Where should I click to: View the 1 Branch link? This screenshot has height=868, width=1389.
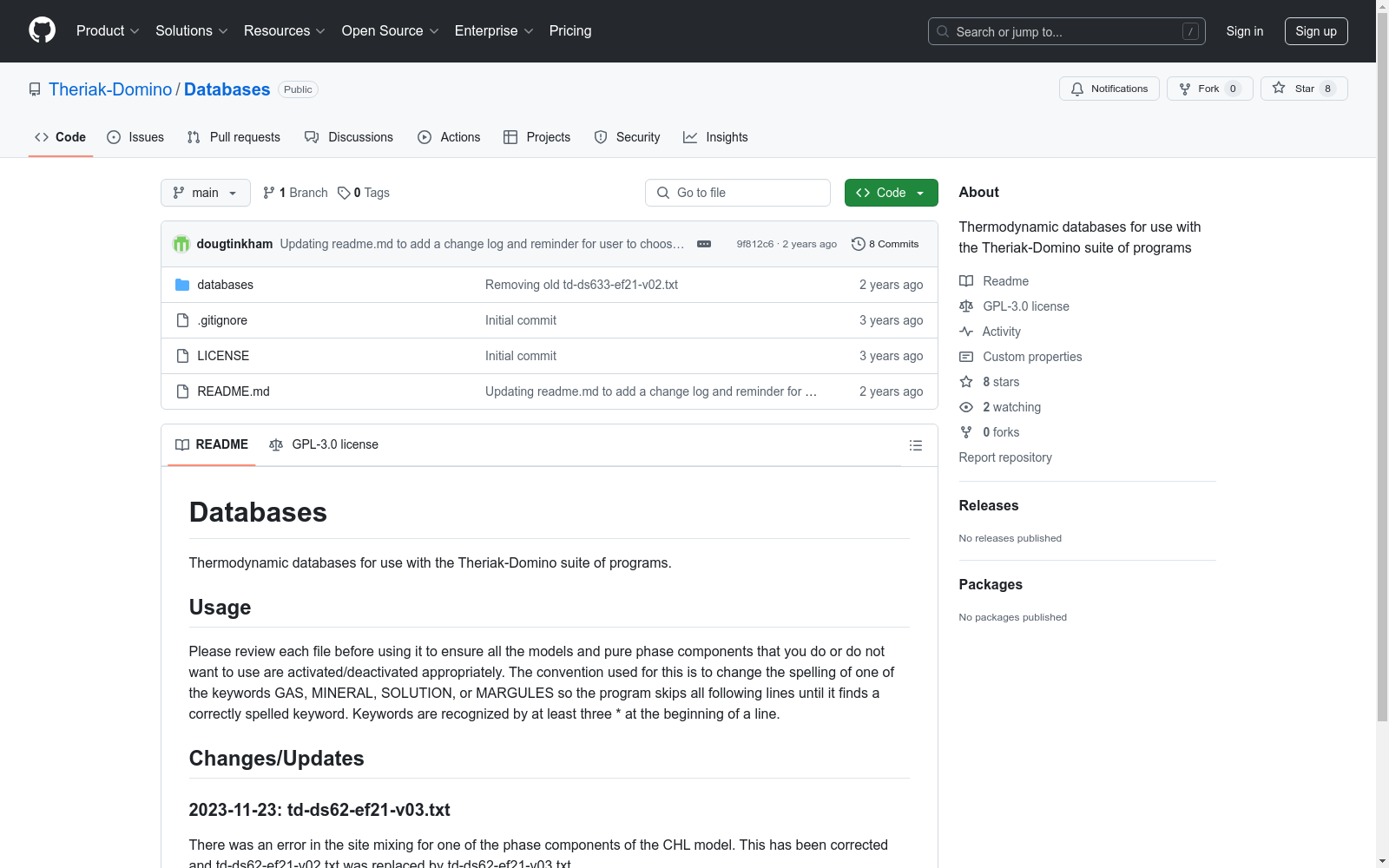(x=295, y=193)
